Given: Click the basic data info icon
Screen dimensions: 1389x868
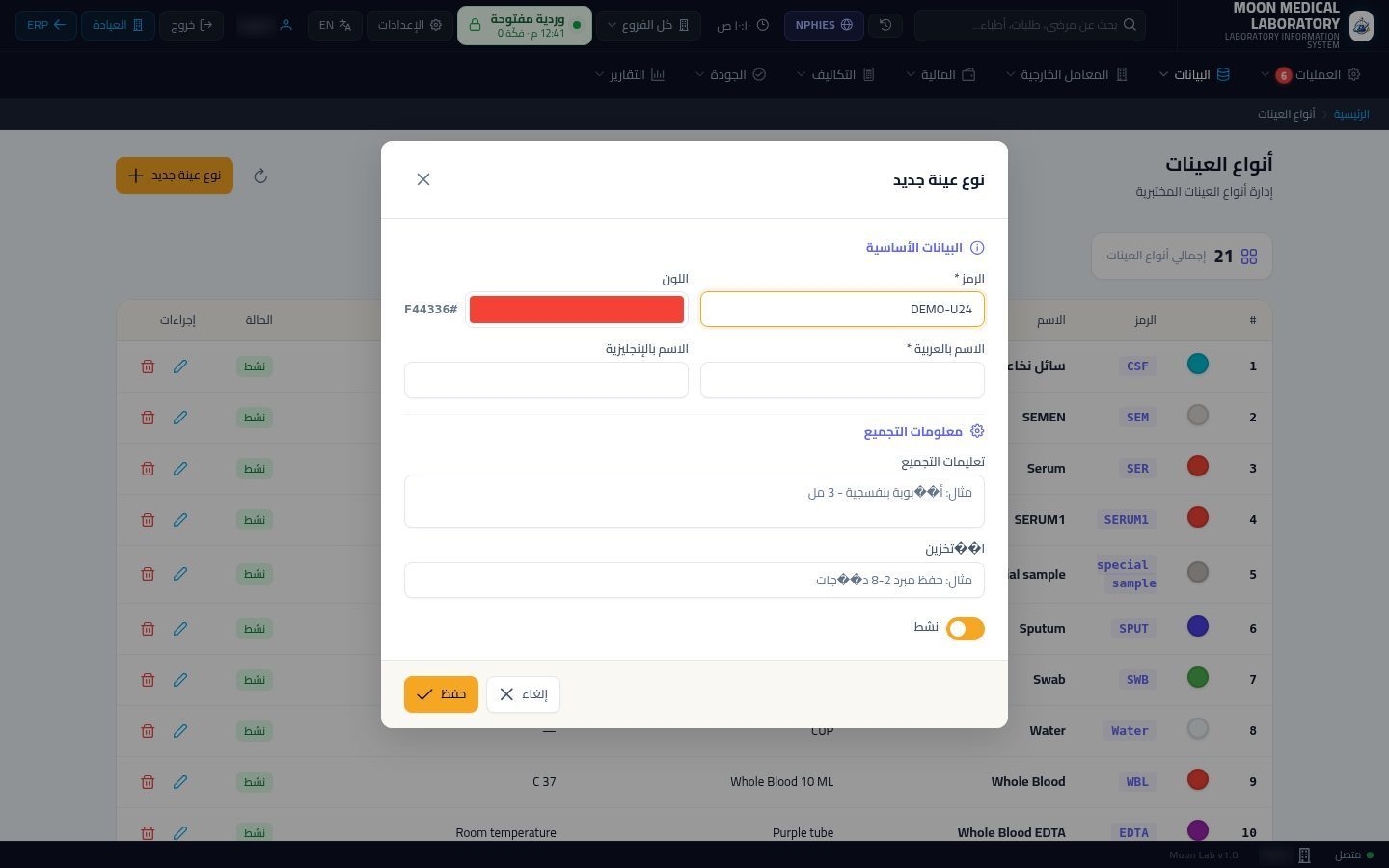Looking at the screenshot, I should click(977, 248).
